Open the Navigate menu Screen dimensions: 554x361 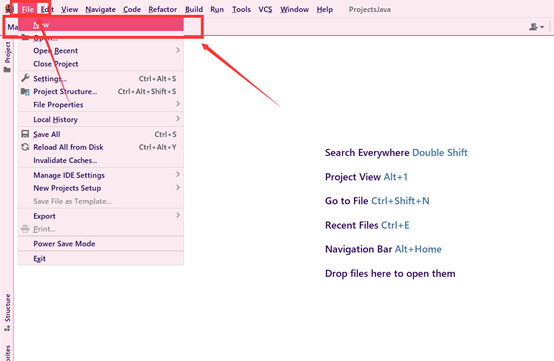pos(100,10)
